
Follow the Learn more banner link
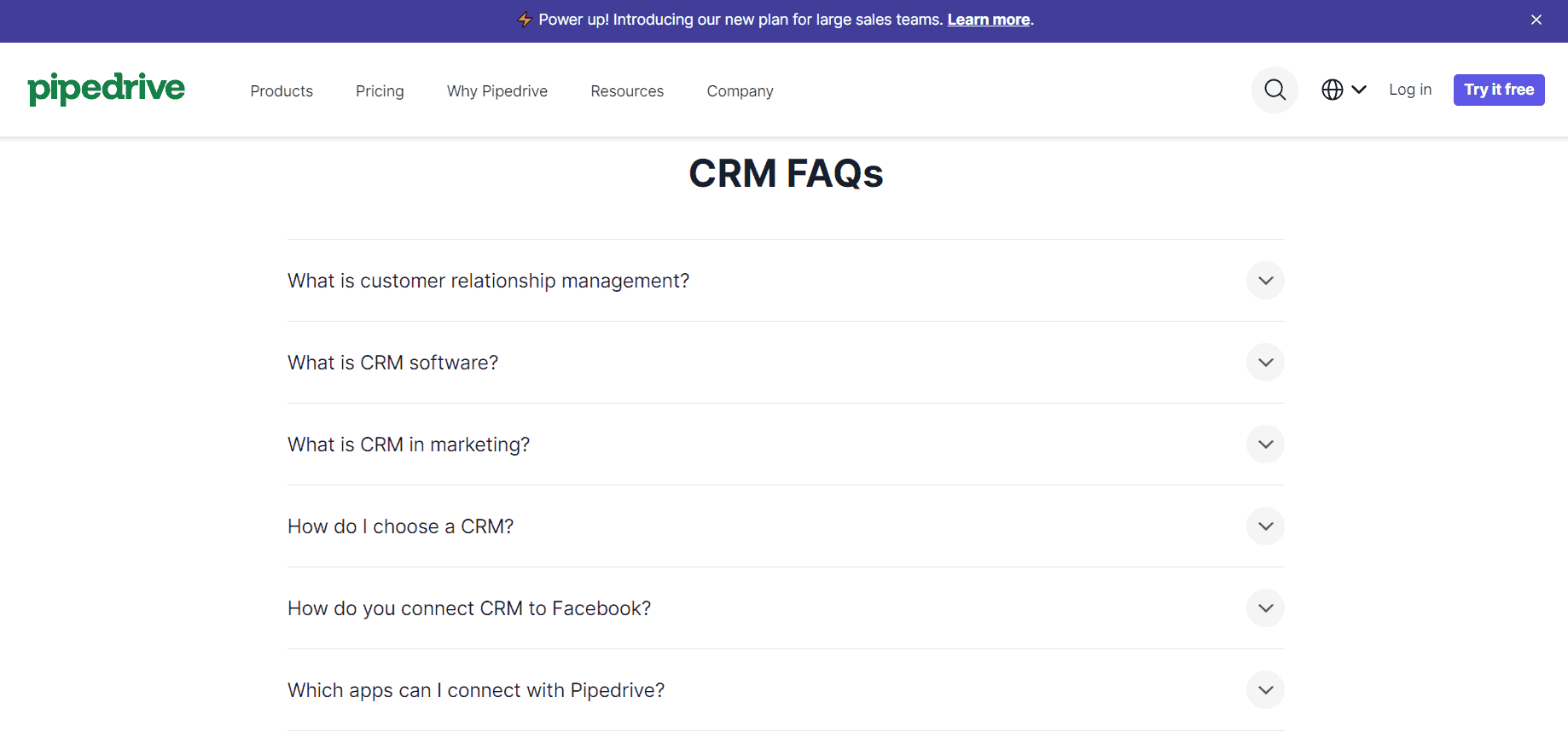tap(989, 20)
